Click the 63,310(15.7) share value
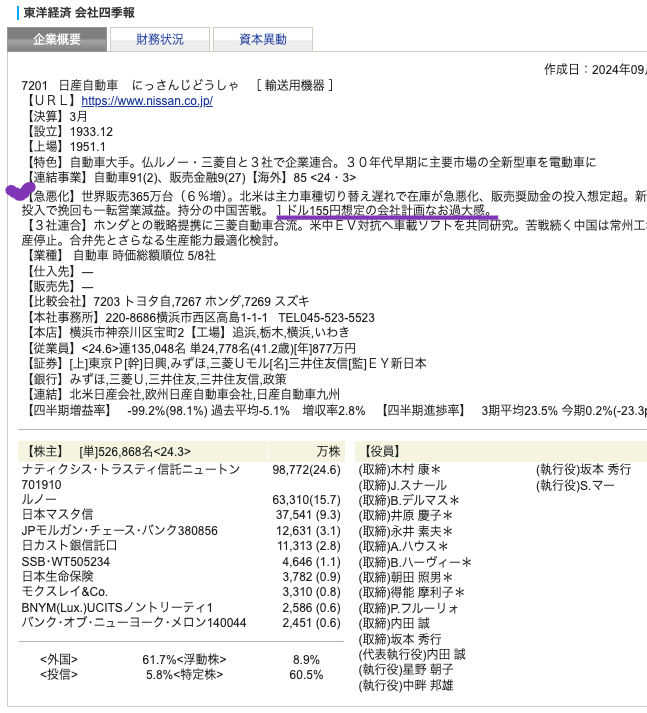This screenshot has height=713, width=647. click(306, 500)
